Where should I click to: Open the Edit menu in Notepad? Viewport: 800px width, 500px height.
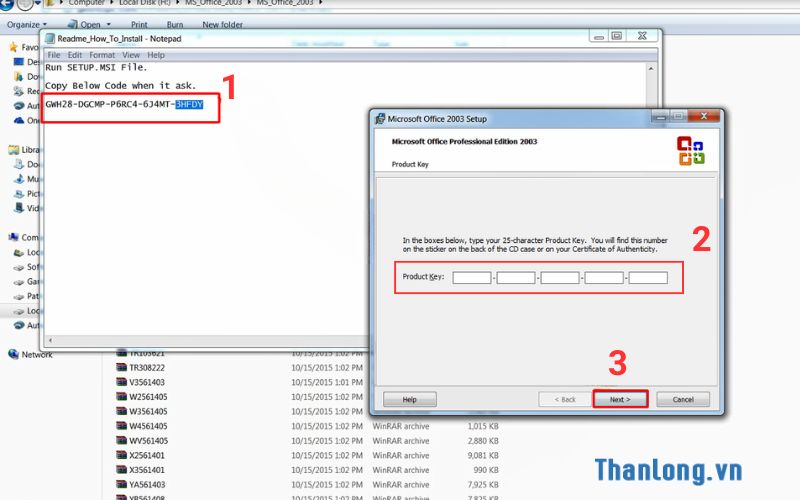(x=74, y=55)
